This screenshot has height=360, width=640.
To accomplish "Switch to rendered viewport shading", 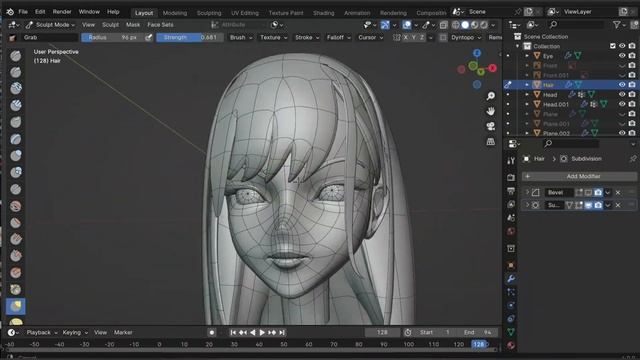I will 484,25.
